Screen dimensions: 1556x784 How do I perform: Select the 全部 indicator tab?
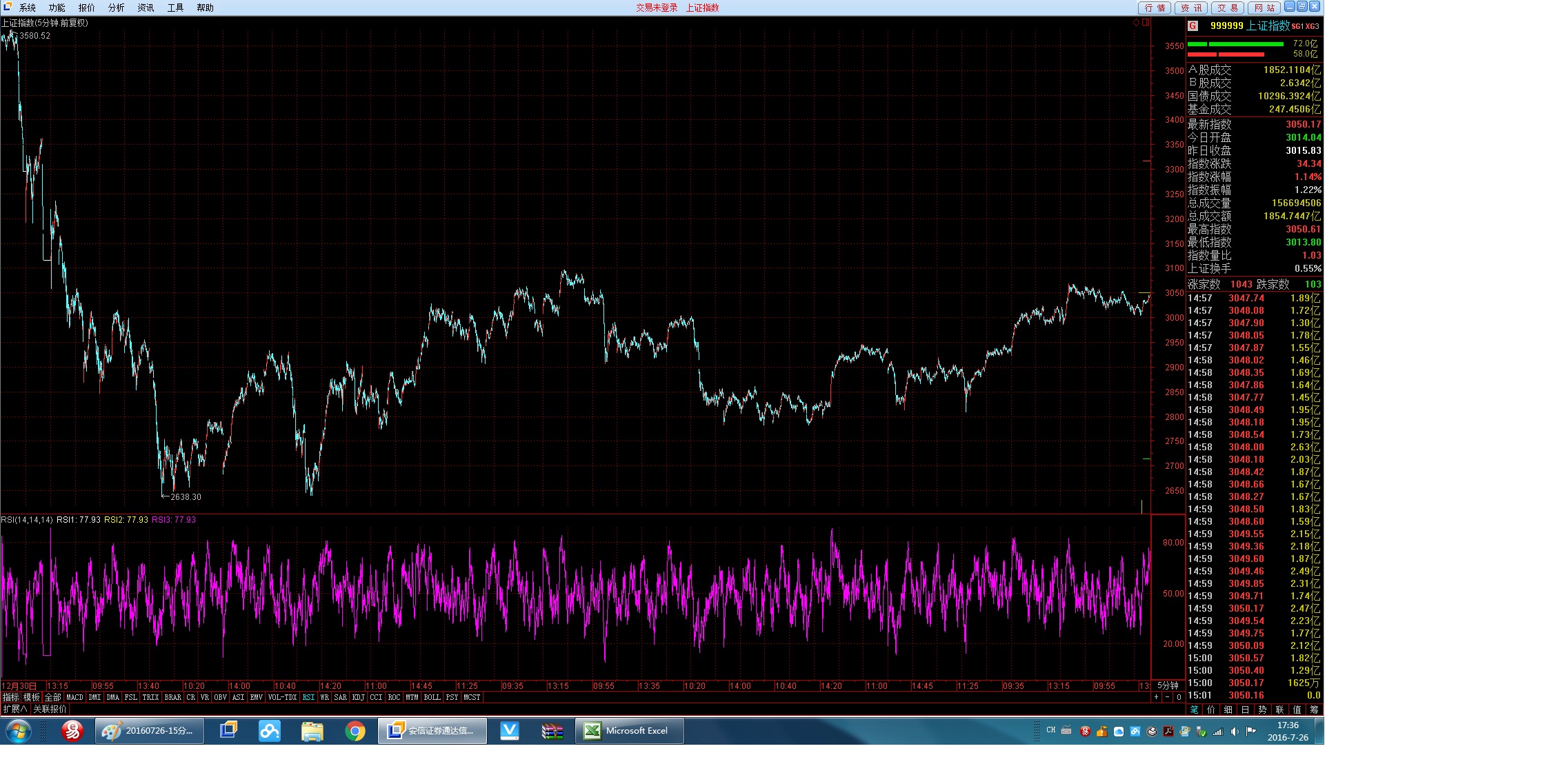tap(53, 697)
